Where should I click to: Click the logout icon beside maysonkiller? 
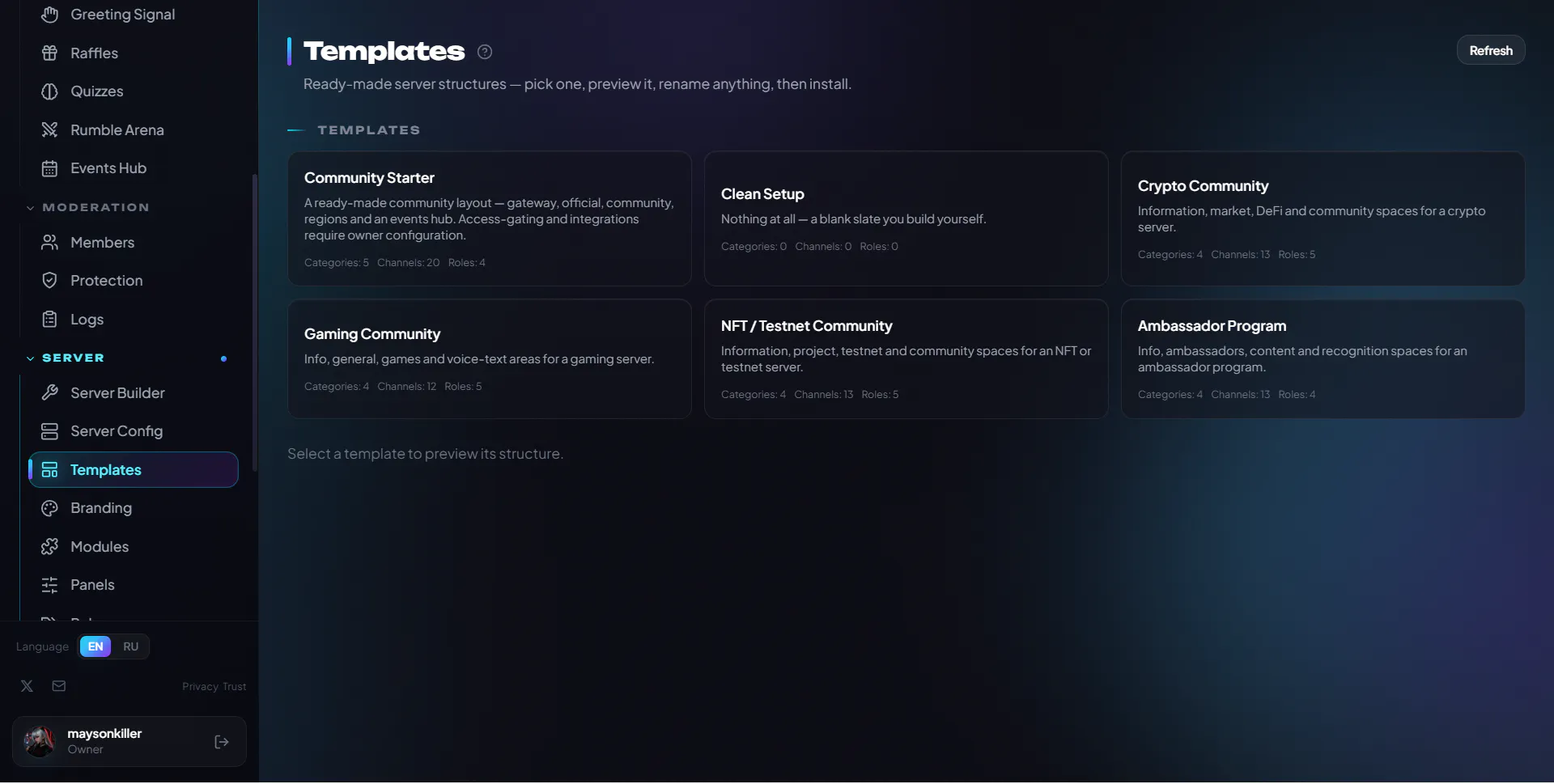point(222,742)
